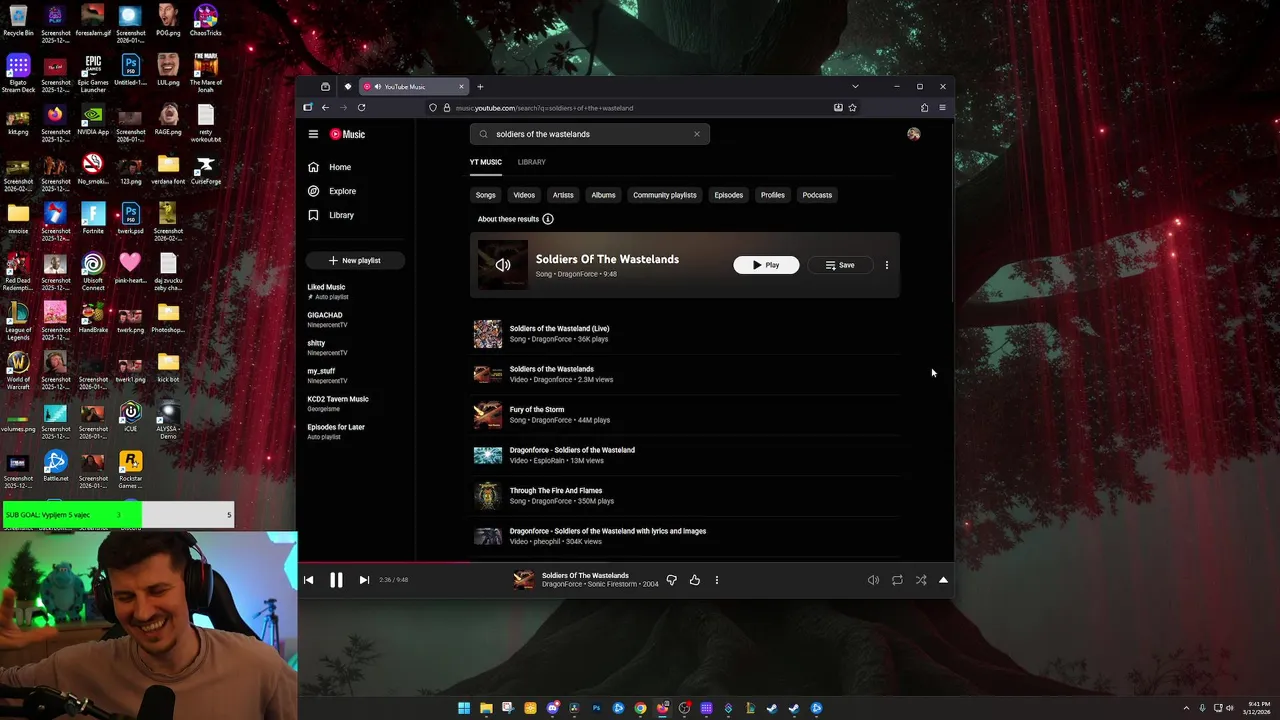Viewport: 1280px width, 720px height.
Task: Expand the player page arrow
Action: tap(943, 580)
